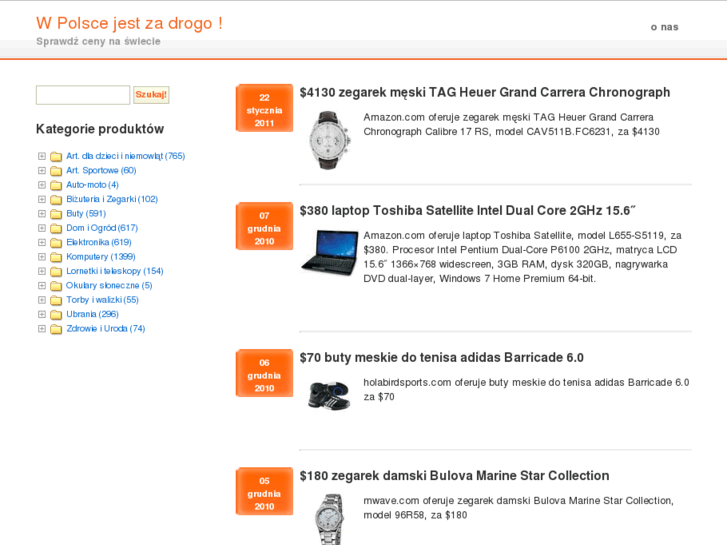Open Lornetki i teleskopy (154) link
Screen dimensions: 727x545
tap(115, 271)
